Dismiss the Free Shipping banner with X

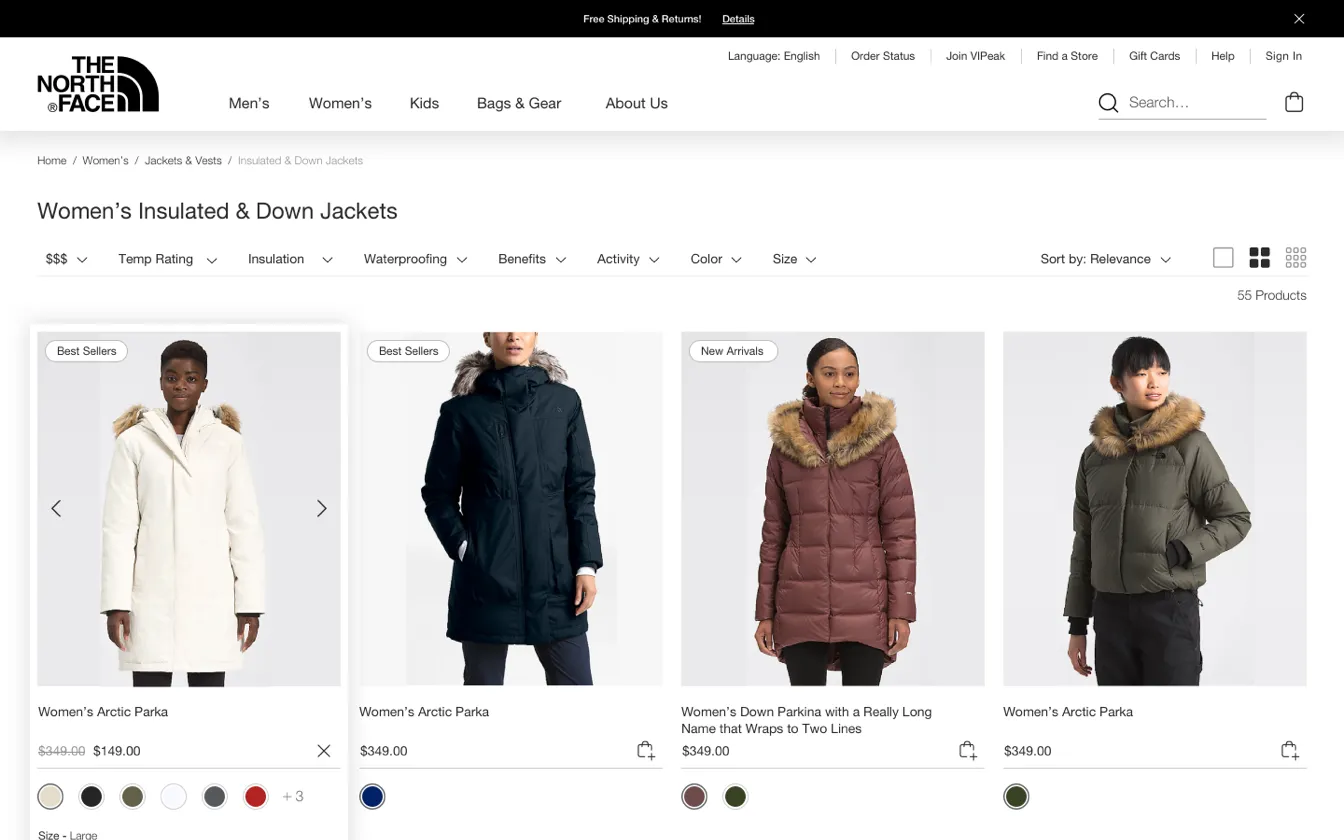coord(1299,19)
